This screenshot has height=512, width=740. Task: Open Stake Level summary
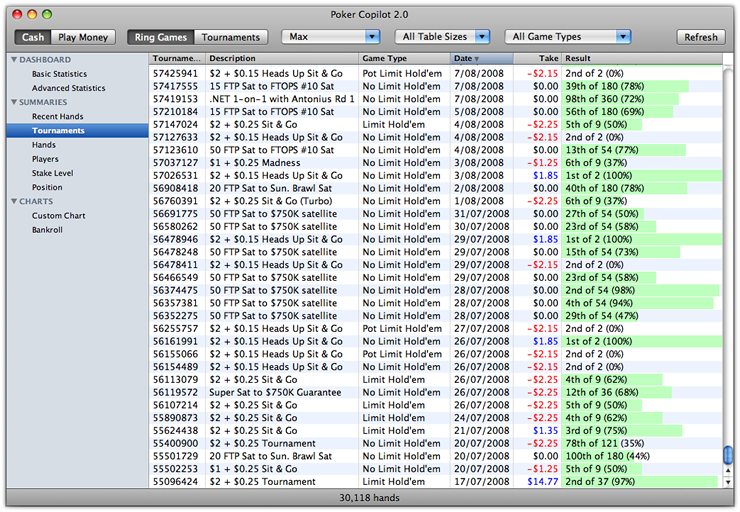pyautogui.click(x=52, y=173)
